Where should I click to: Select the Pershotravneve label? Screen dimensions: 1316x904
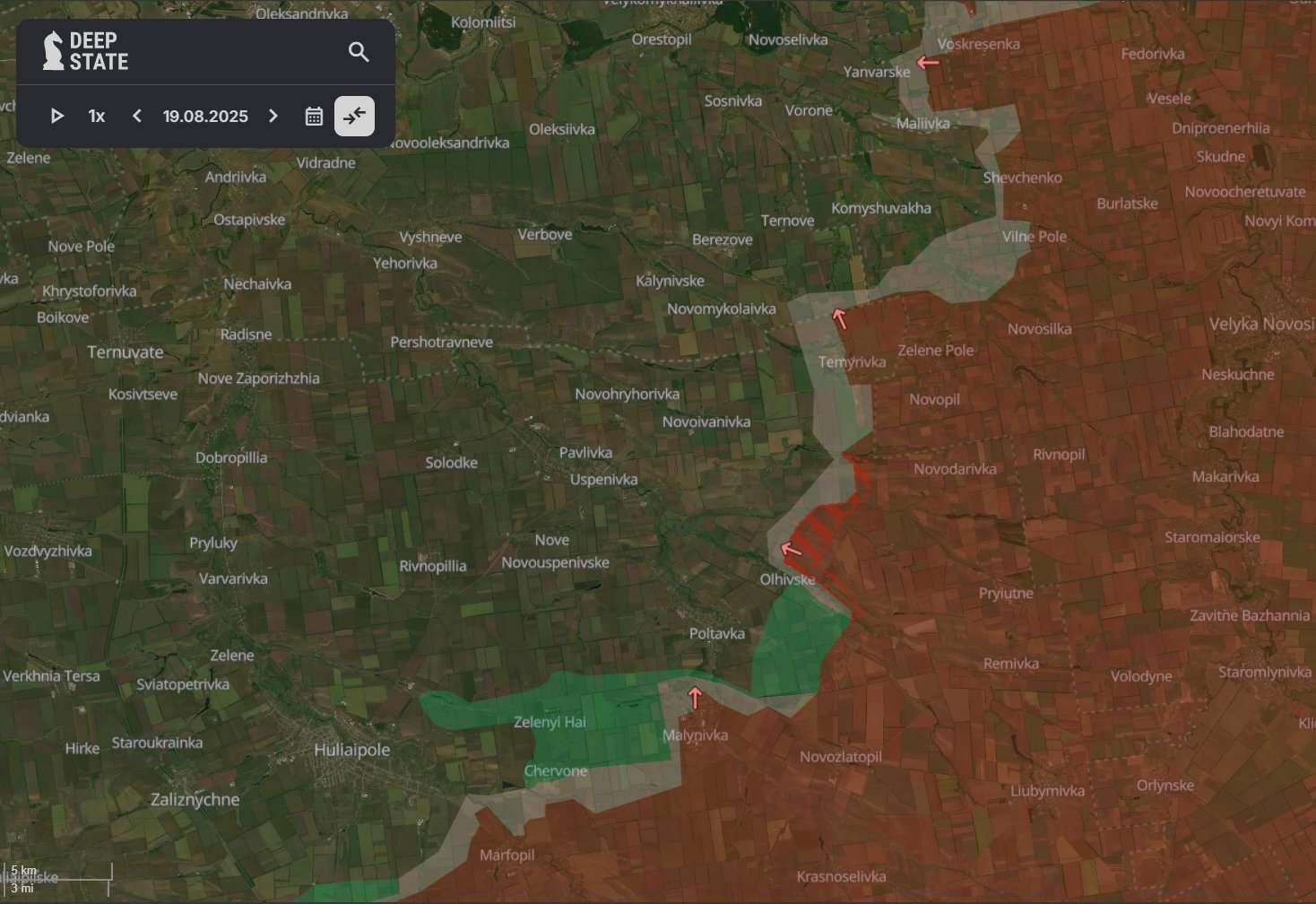point(442,343)
